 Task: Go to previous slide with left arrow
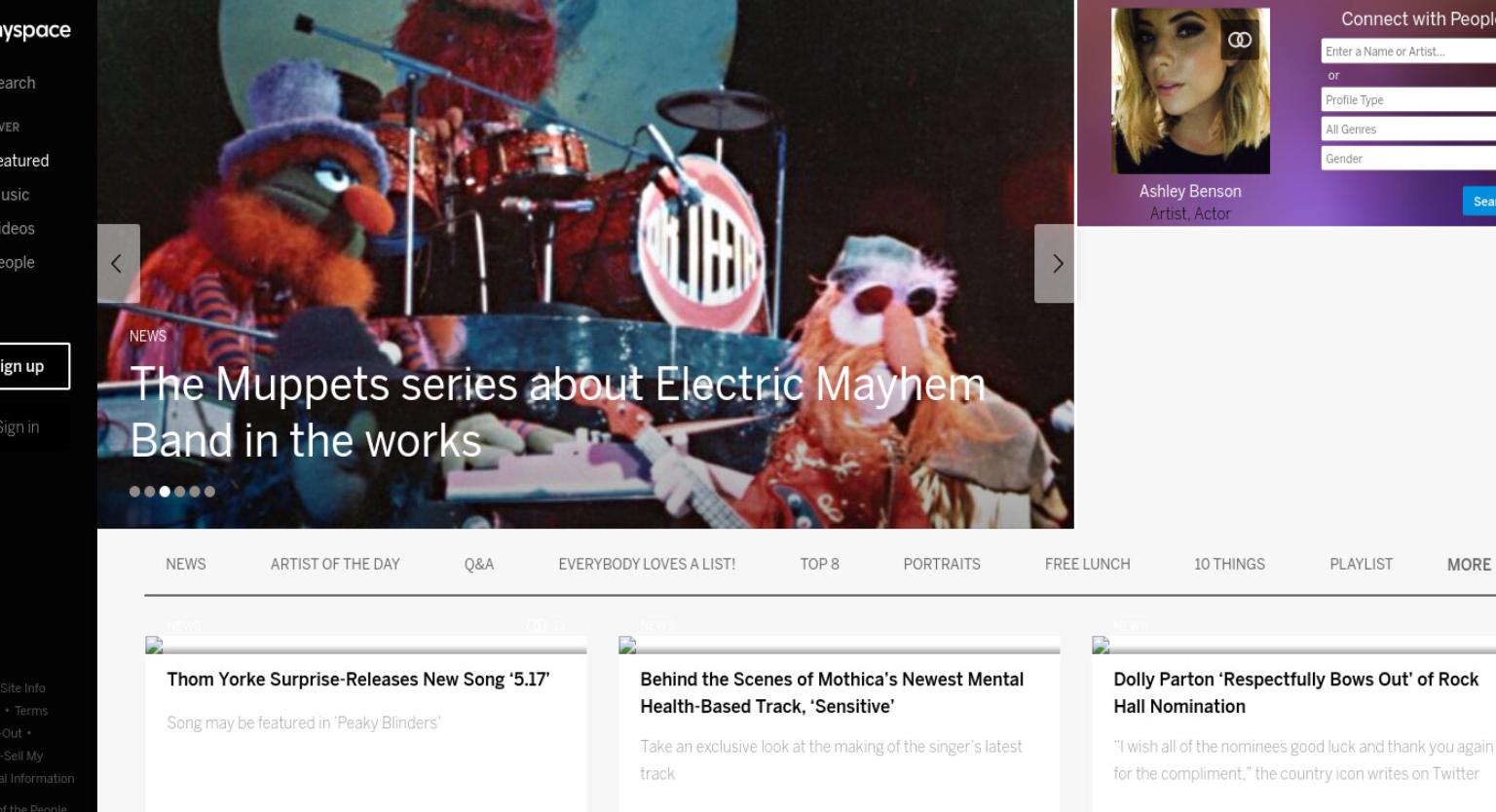point(119,264)
